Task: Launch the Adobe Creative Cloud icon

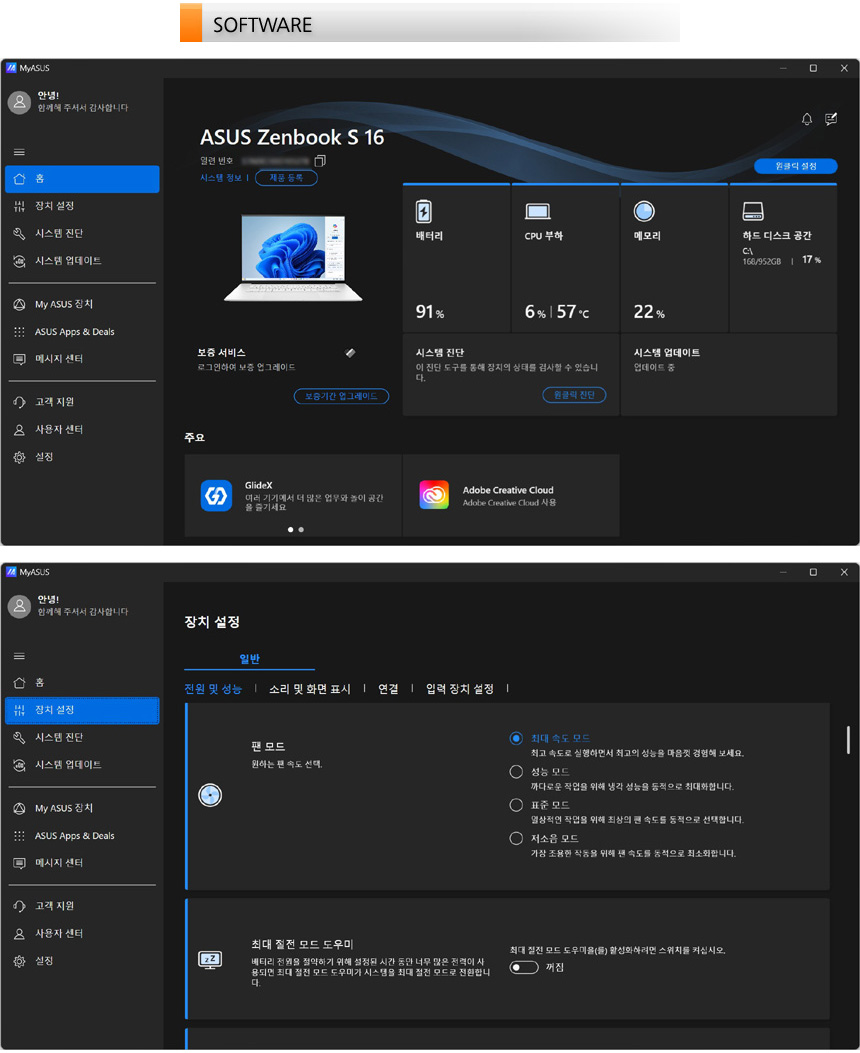Action: 434,496
